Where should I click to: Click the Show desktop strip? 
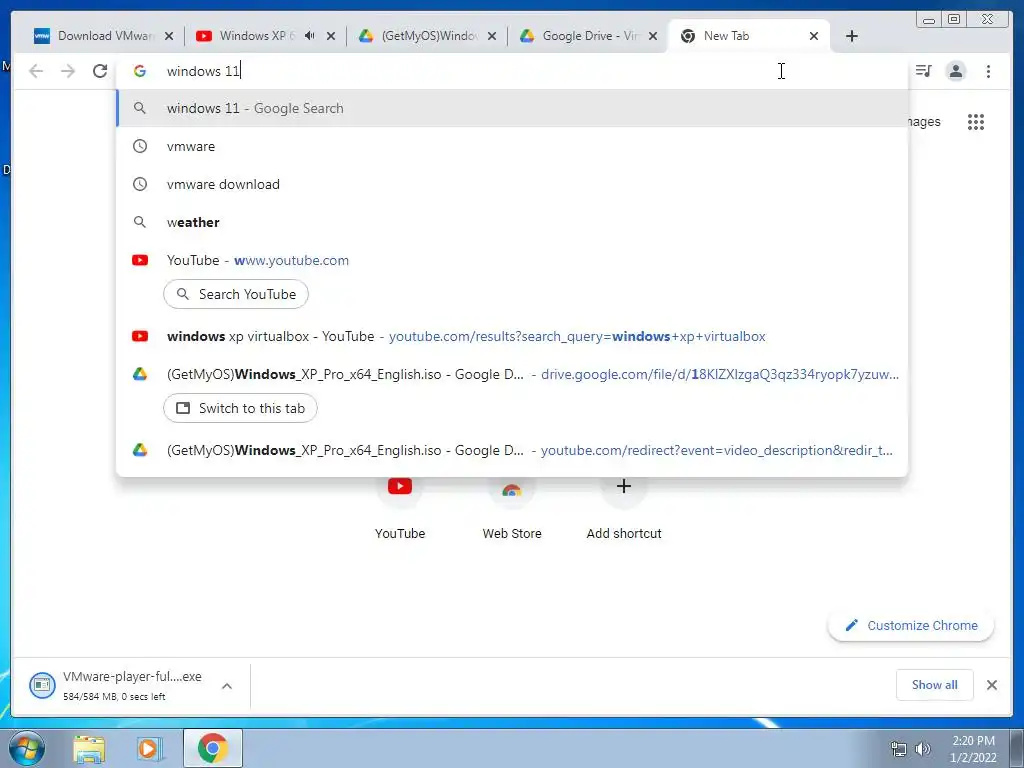(x=1017, y=748)
